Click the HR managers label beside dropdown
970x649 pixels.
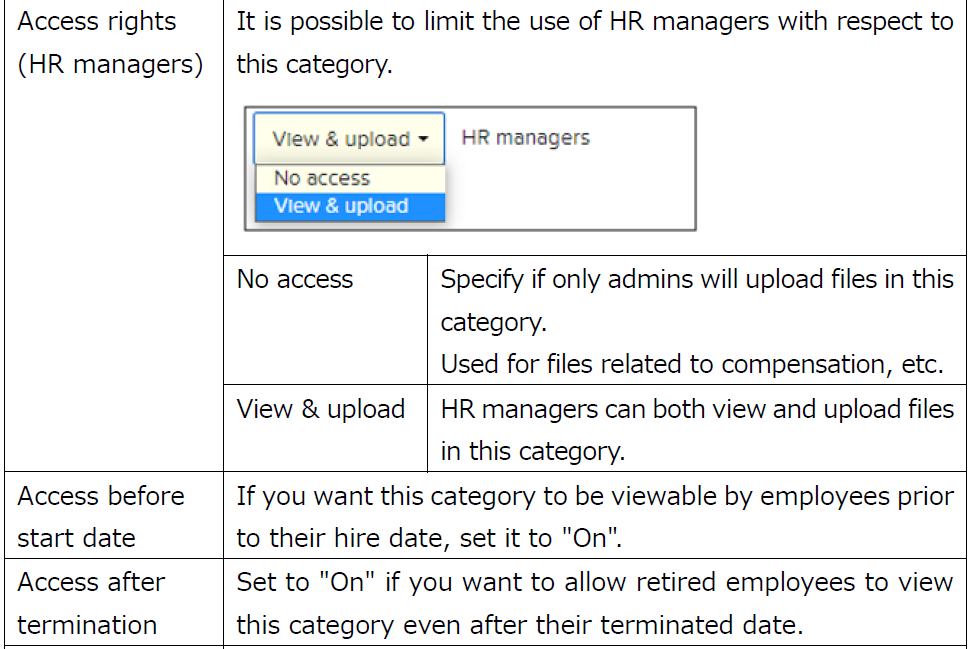(525, 138)
